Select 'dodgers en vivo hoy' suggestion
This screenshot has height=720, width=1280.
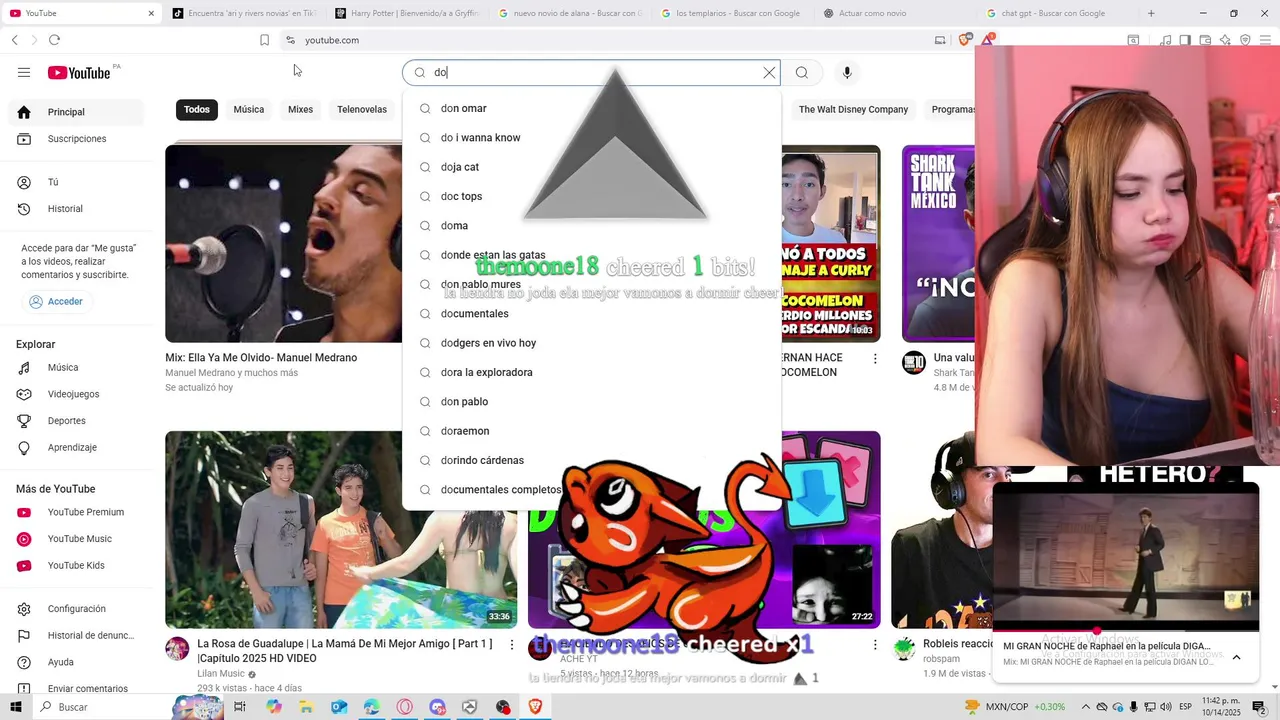click(x=592, y=343)
